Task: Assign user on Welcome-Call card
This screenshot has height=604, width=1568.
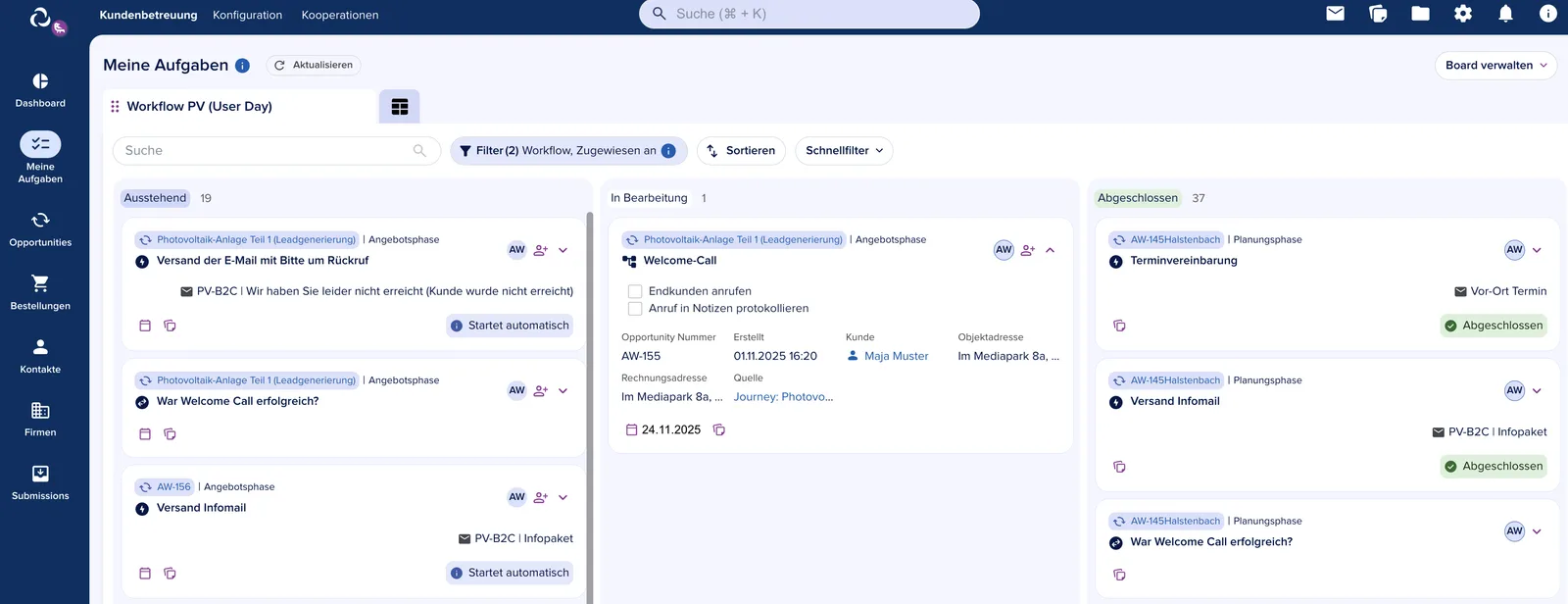Action: coord(1027,250)
